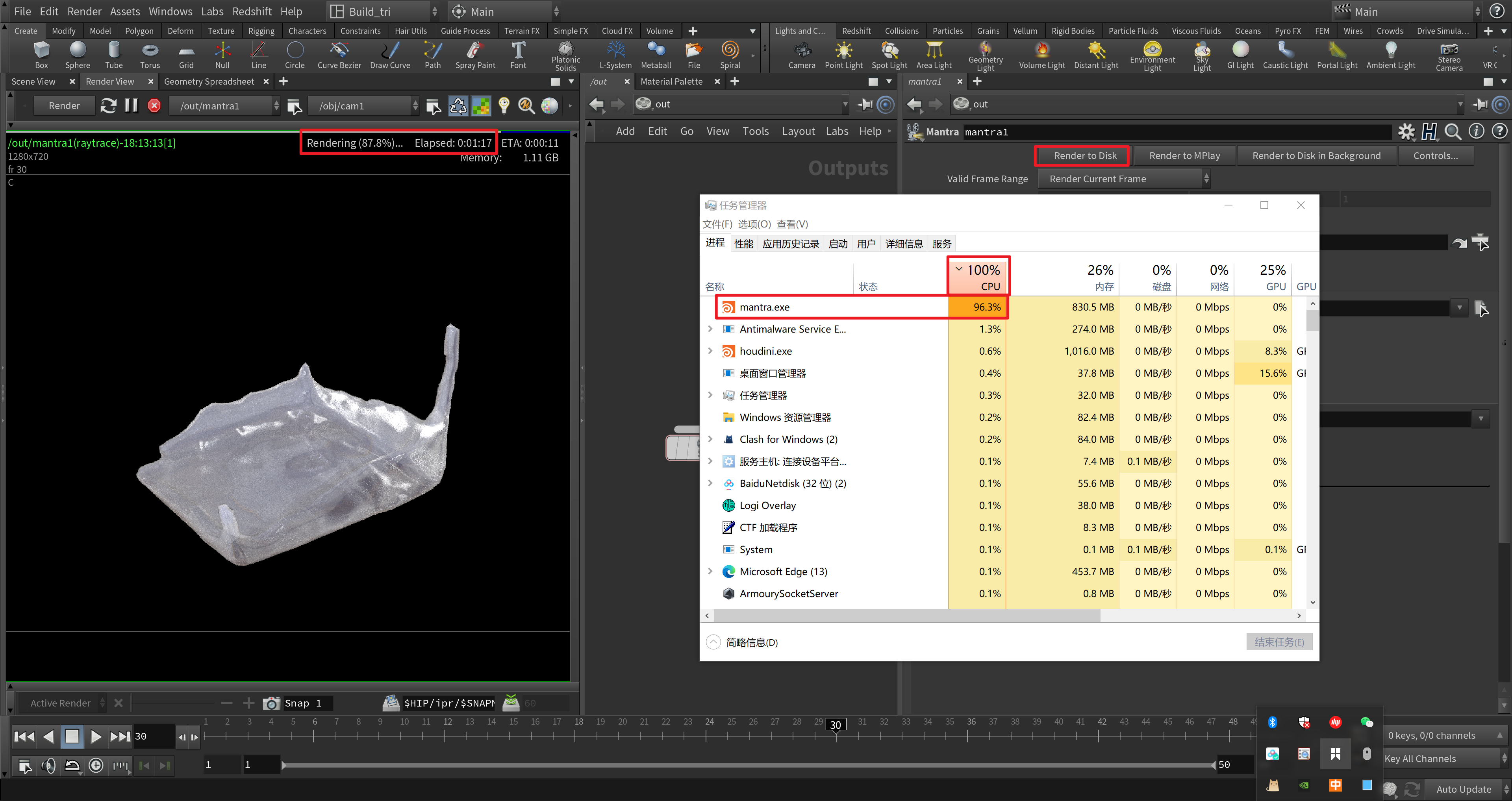The width and height of the screenshot is (1512, 801).
Task: Open the Windows menu in Houdini
Action: (x=170, y=11)
